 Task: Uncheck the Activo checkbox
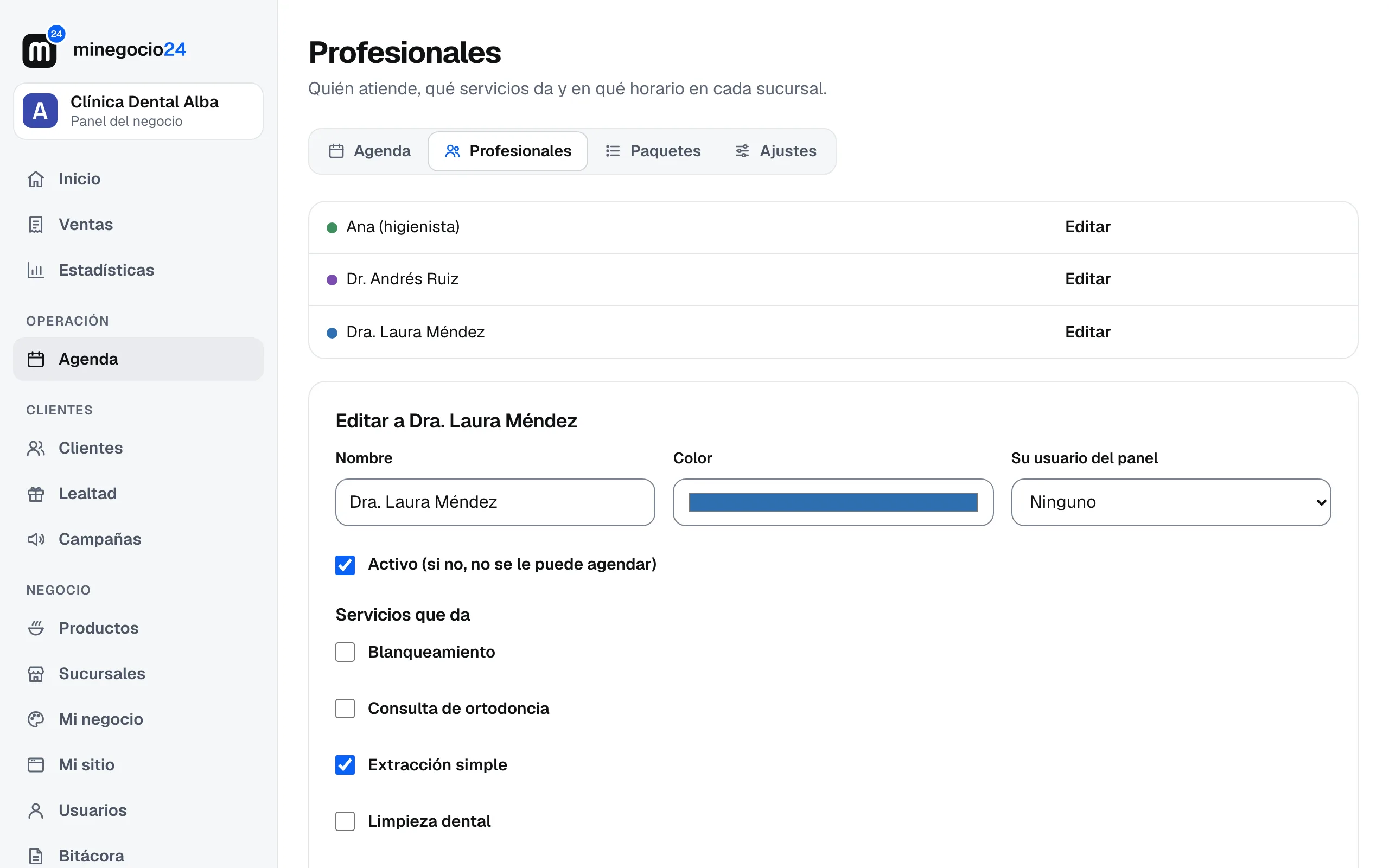click(345, 565)
